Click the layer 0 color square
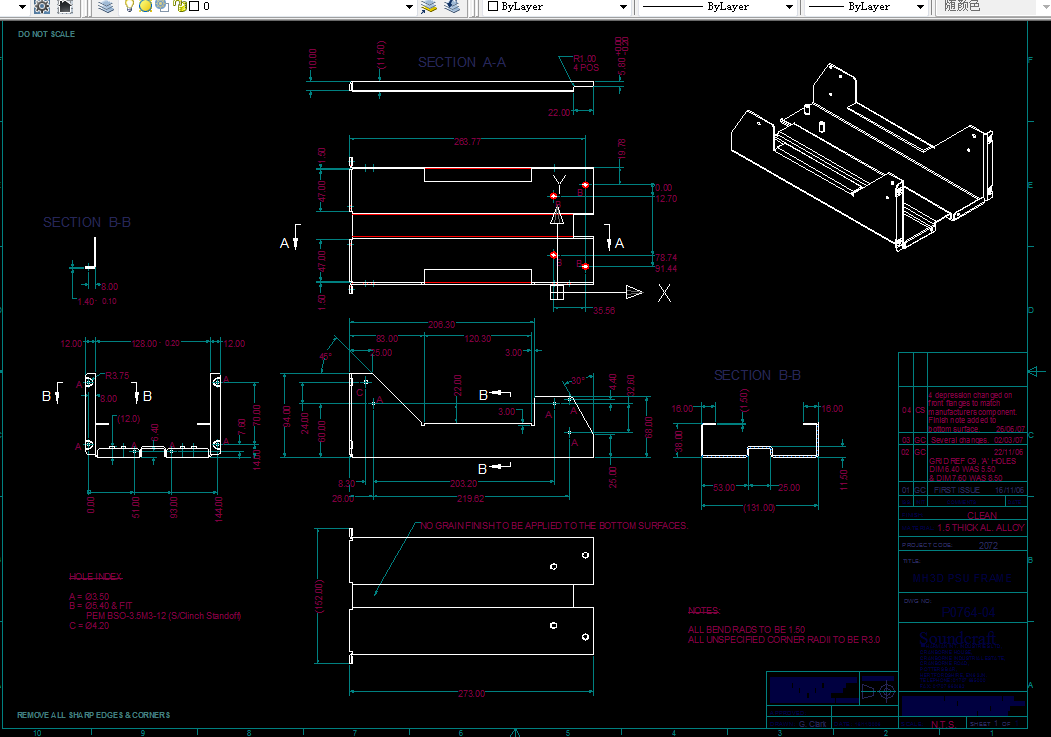 tap(194, 6)
